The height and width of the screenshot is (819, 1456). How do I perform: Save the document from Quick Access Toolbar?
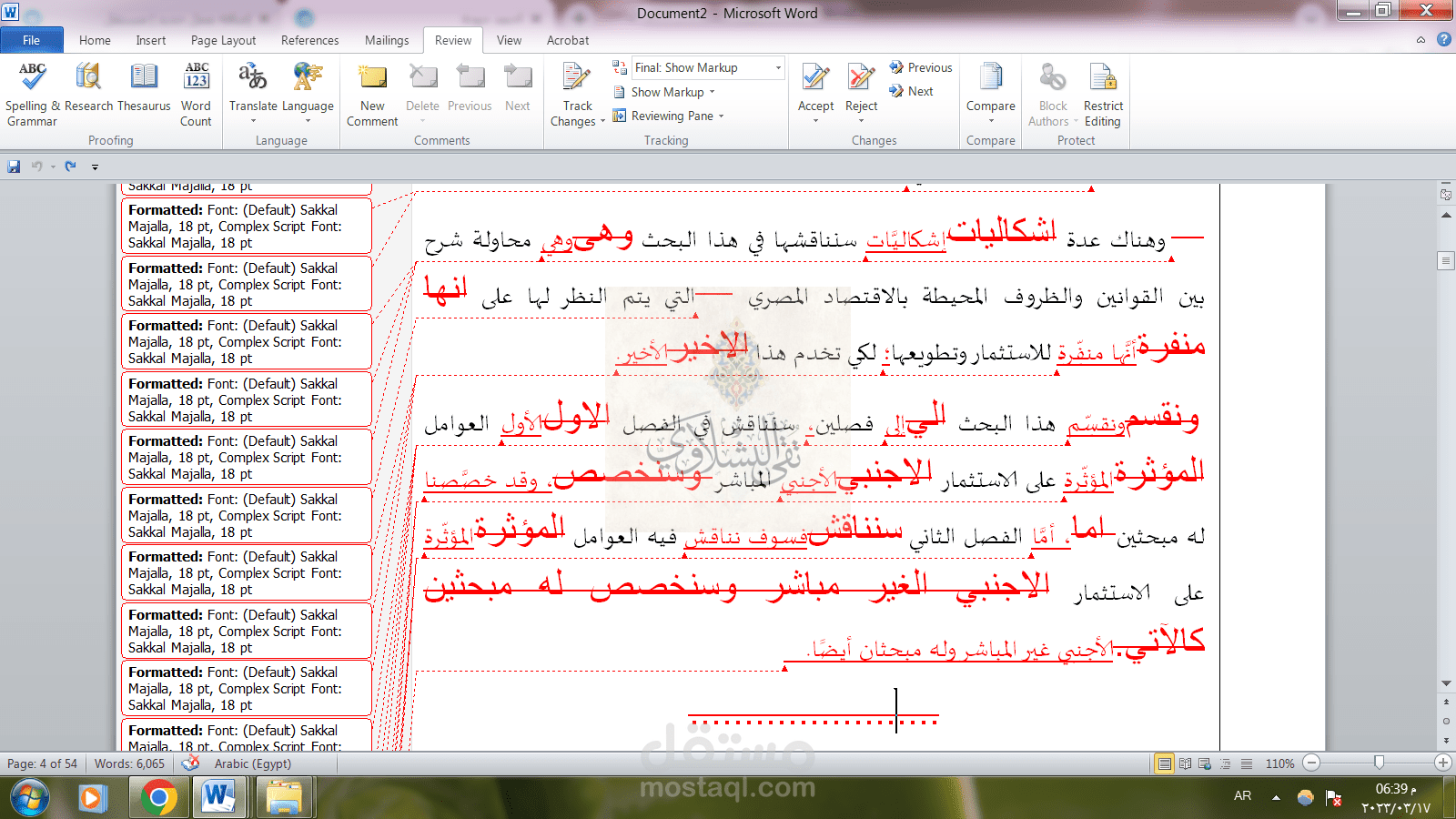click(x=14, y=167)
